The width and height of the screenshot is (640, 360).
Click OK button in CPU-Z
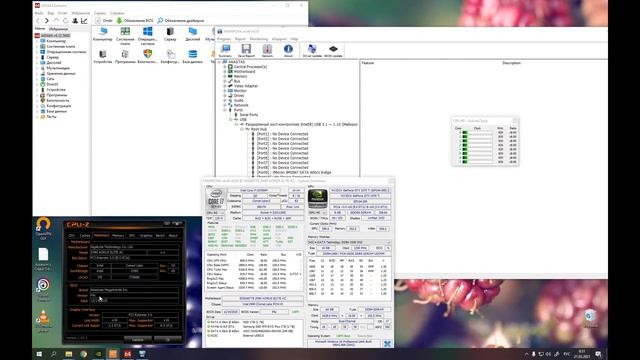tap(168, 339)
